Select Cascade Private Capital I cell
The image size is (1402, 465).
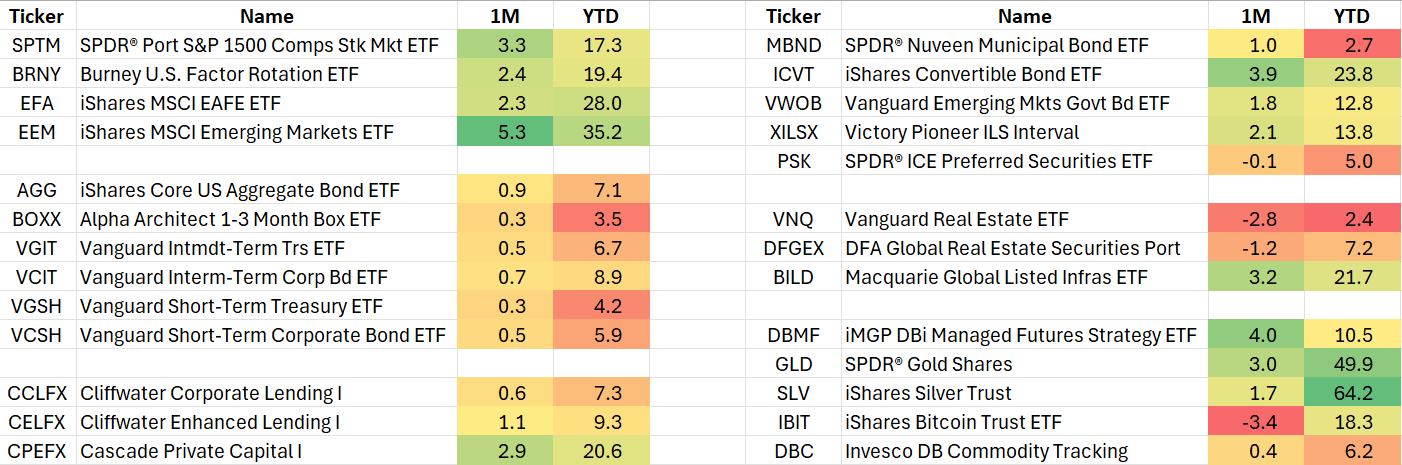click(x=190, y=451)
